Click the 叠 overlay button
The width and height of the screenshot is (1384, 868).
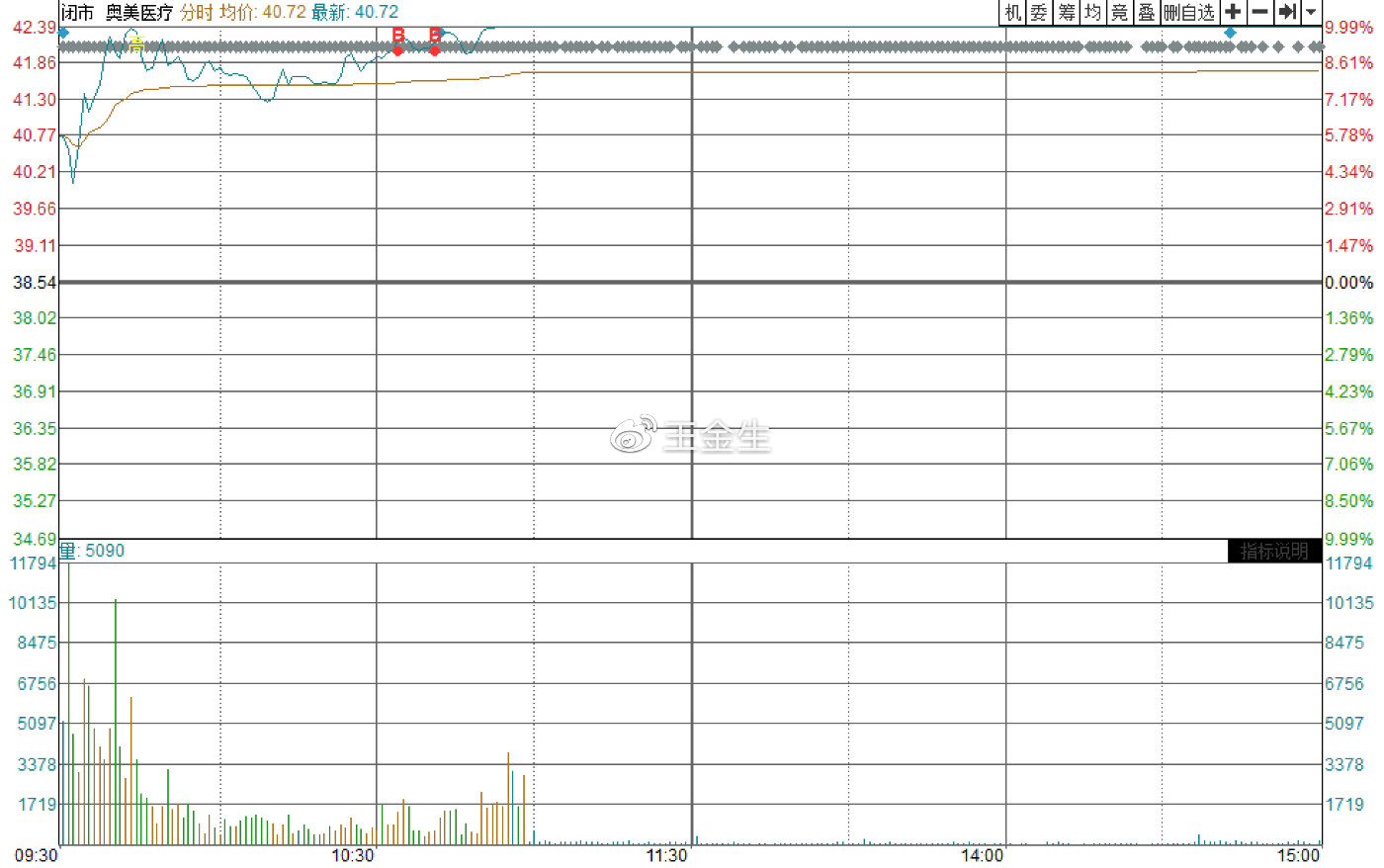pos(1146,12)
